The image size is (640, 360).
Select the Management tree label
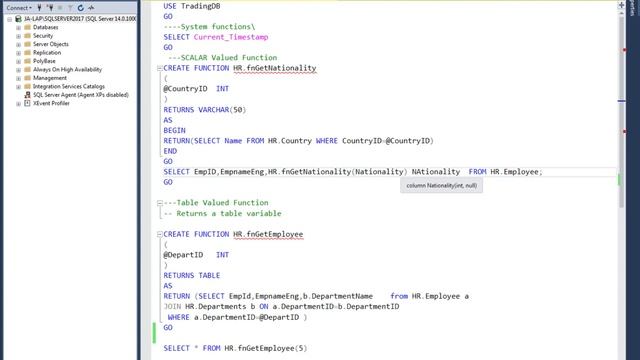49,78
